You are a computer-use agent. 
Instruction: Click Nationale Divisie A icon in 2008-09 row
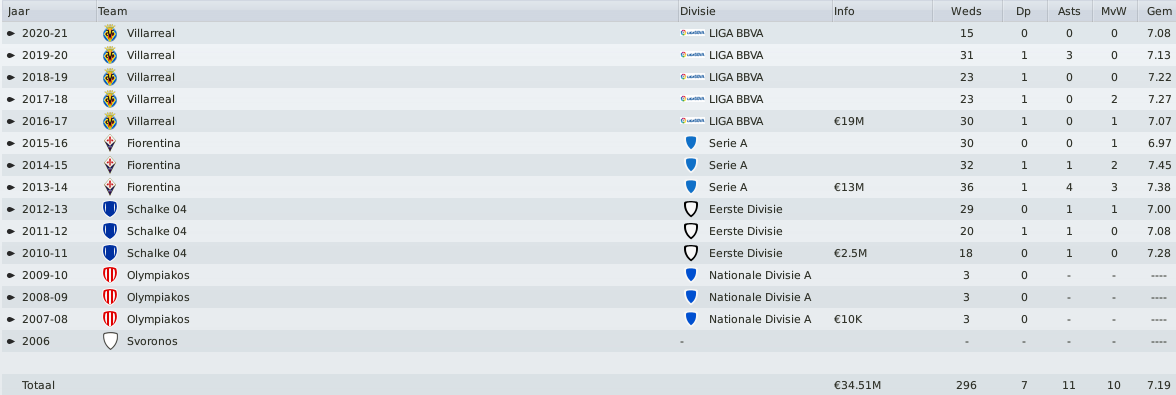coord(691,297)
